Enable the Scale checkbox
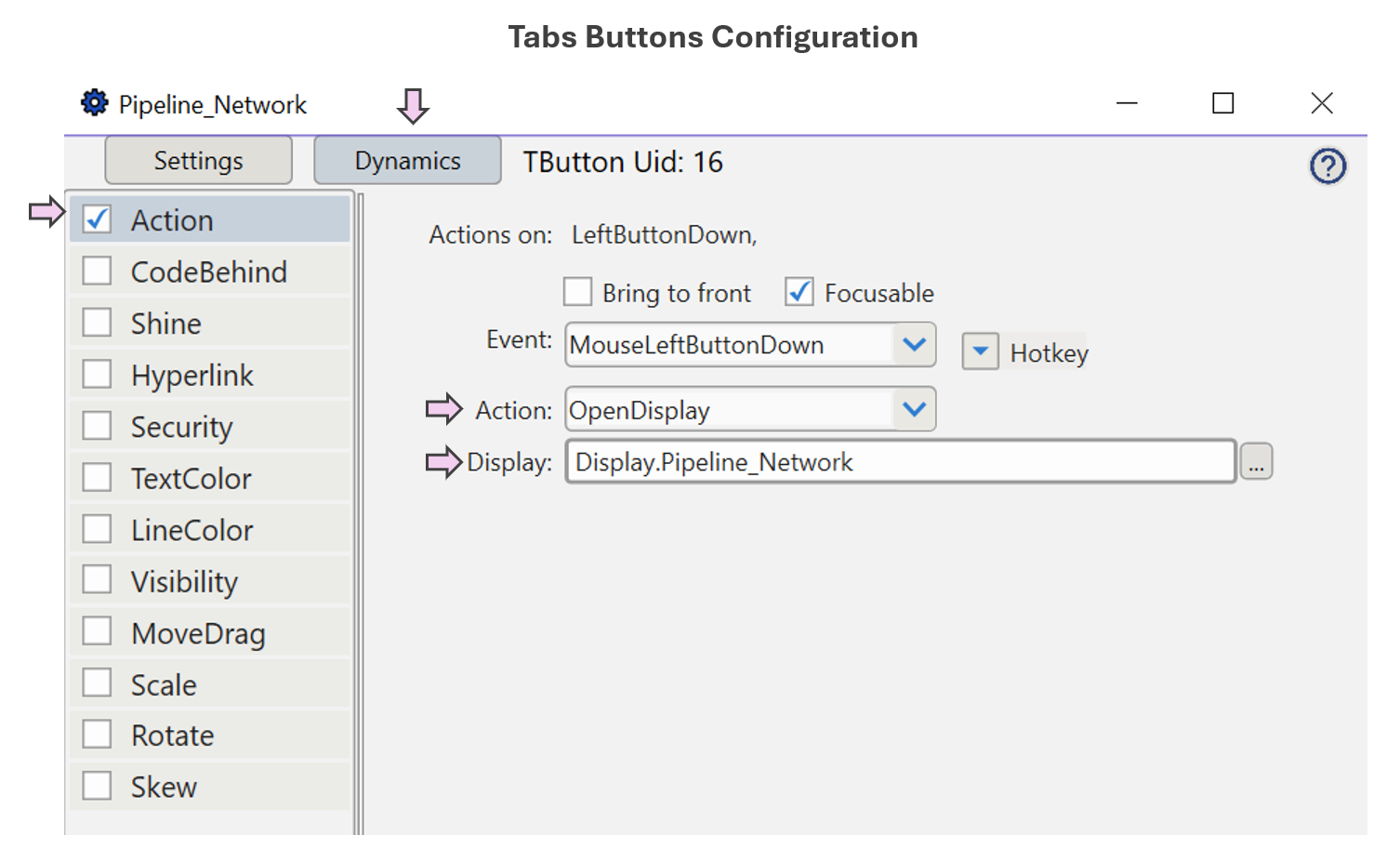1400x862 pixels. coord(97,683)
